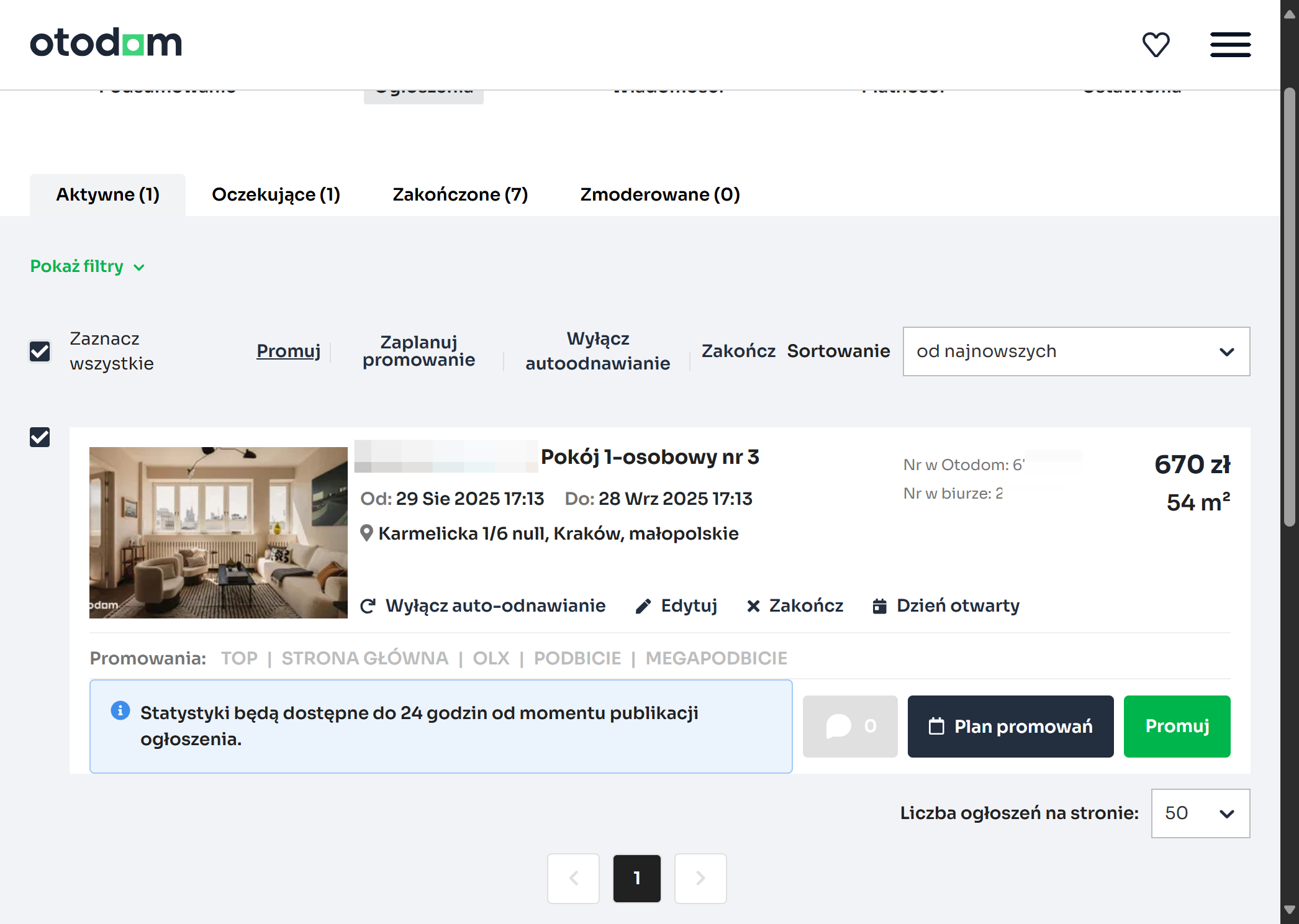The image size is (1299, 924).
Task: Click the location pin icon by Karmelicka
Action: (367, 533)
